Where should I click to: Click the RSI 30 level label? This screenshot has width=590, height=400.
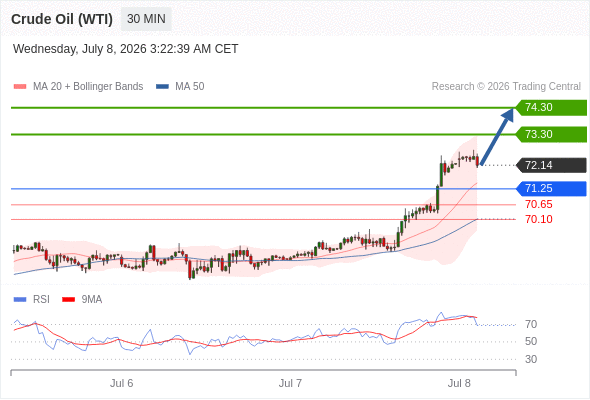531,359
